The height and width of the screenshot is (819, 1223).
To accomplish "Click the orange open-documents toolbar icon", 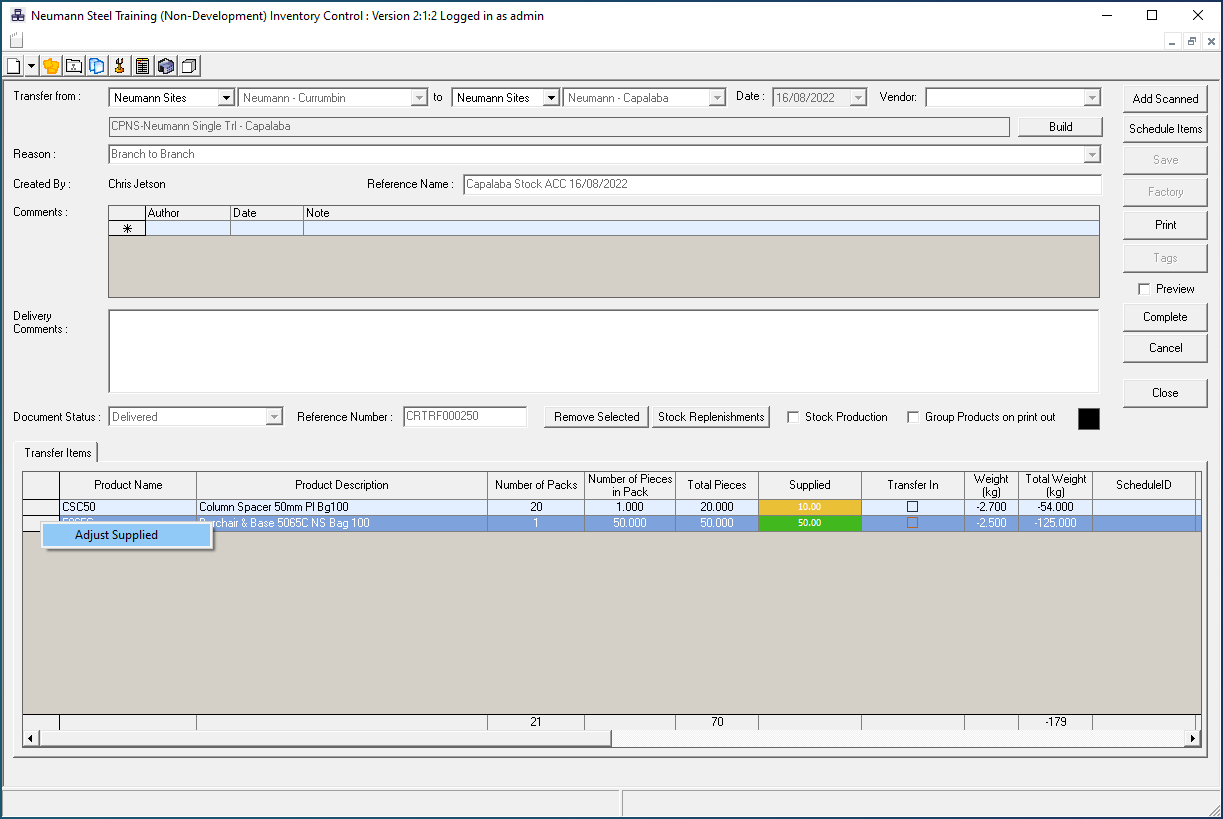I will point(50,66).
